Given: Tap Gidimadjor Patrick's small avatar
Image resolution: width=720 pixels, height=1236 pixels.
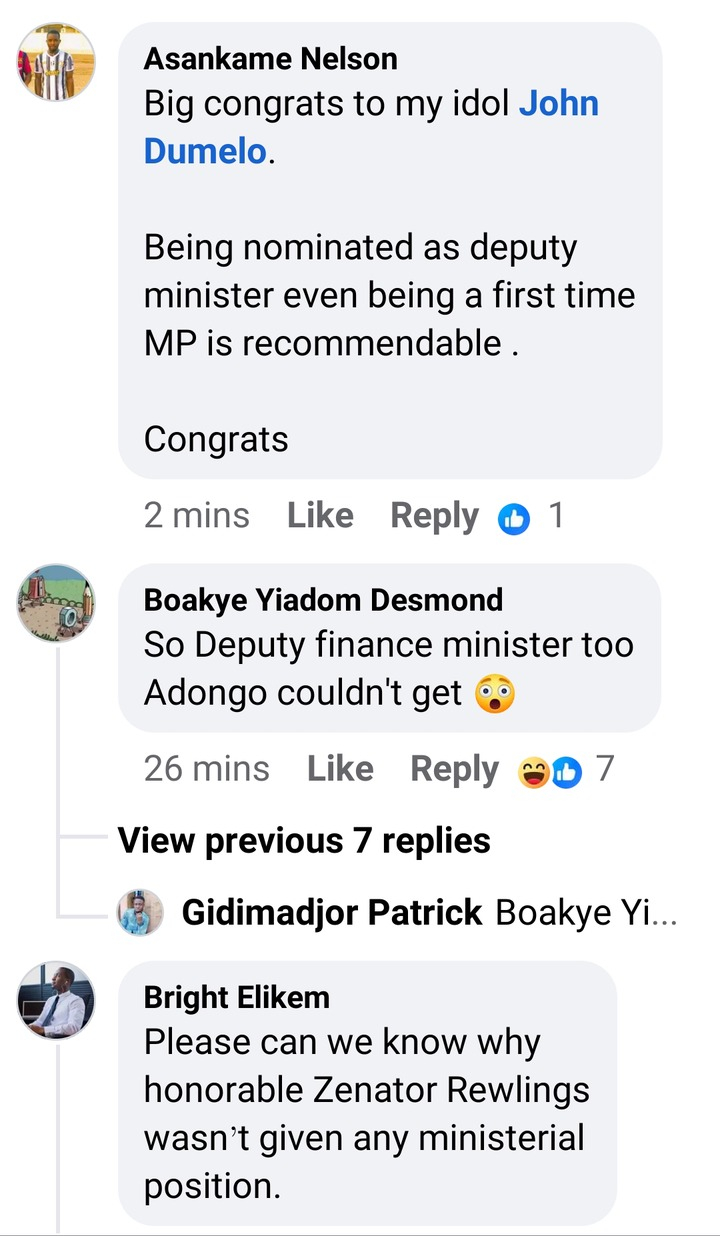Looking at the screenshot, I should (140, 912).
